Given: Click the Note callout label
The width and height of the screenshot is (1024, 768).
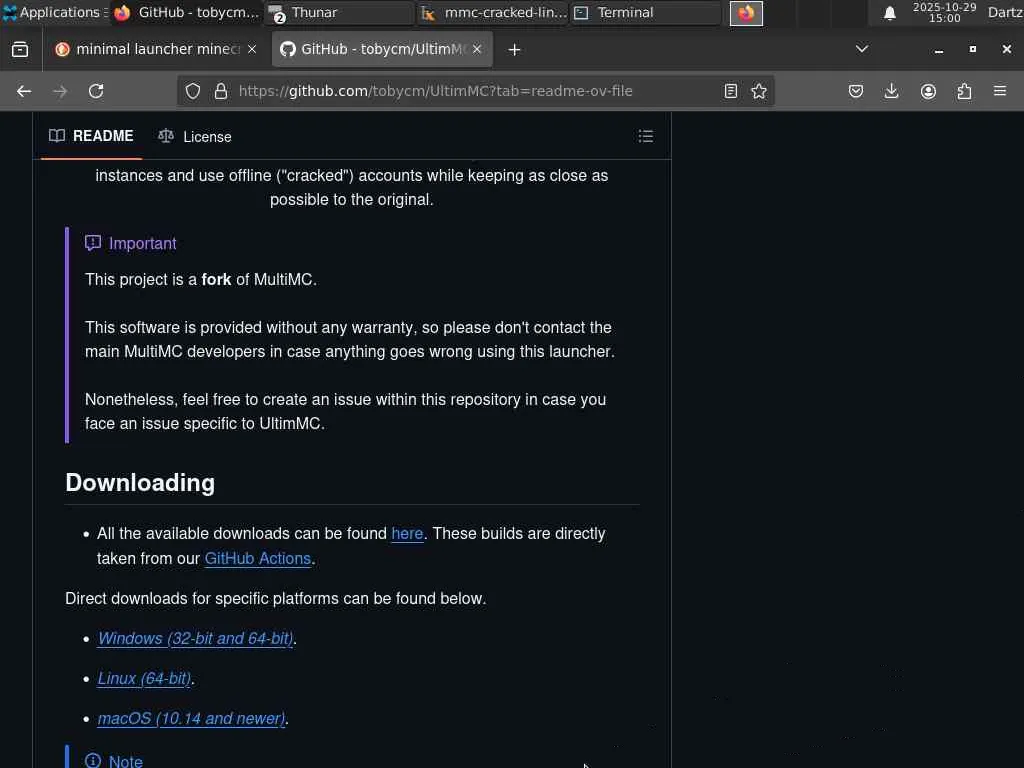Looking at the screenshot, I should point(125,761).
